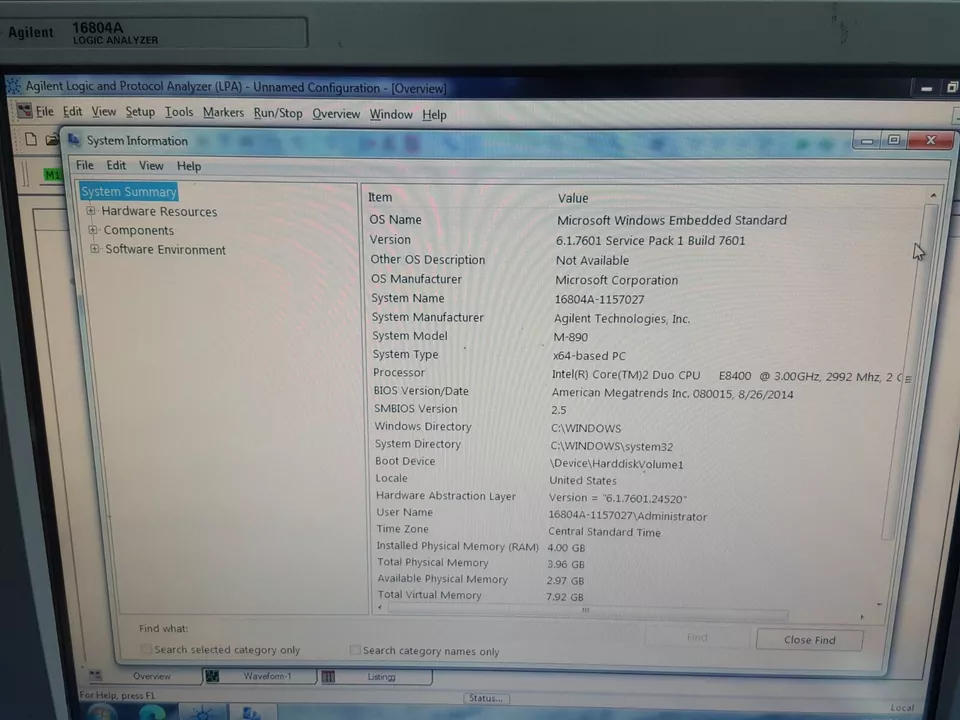Expand the Components tree node
This screenshot has height=720, width=960.
coord(93,230)
